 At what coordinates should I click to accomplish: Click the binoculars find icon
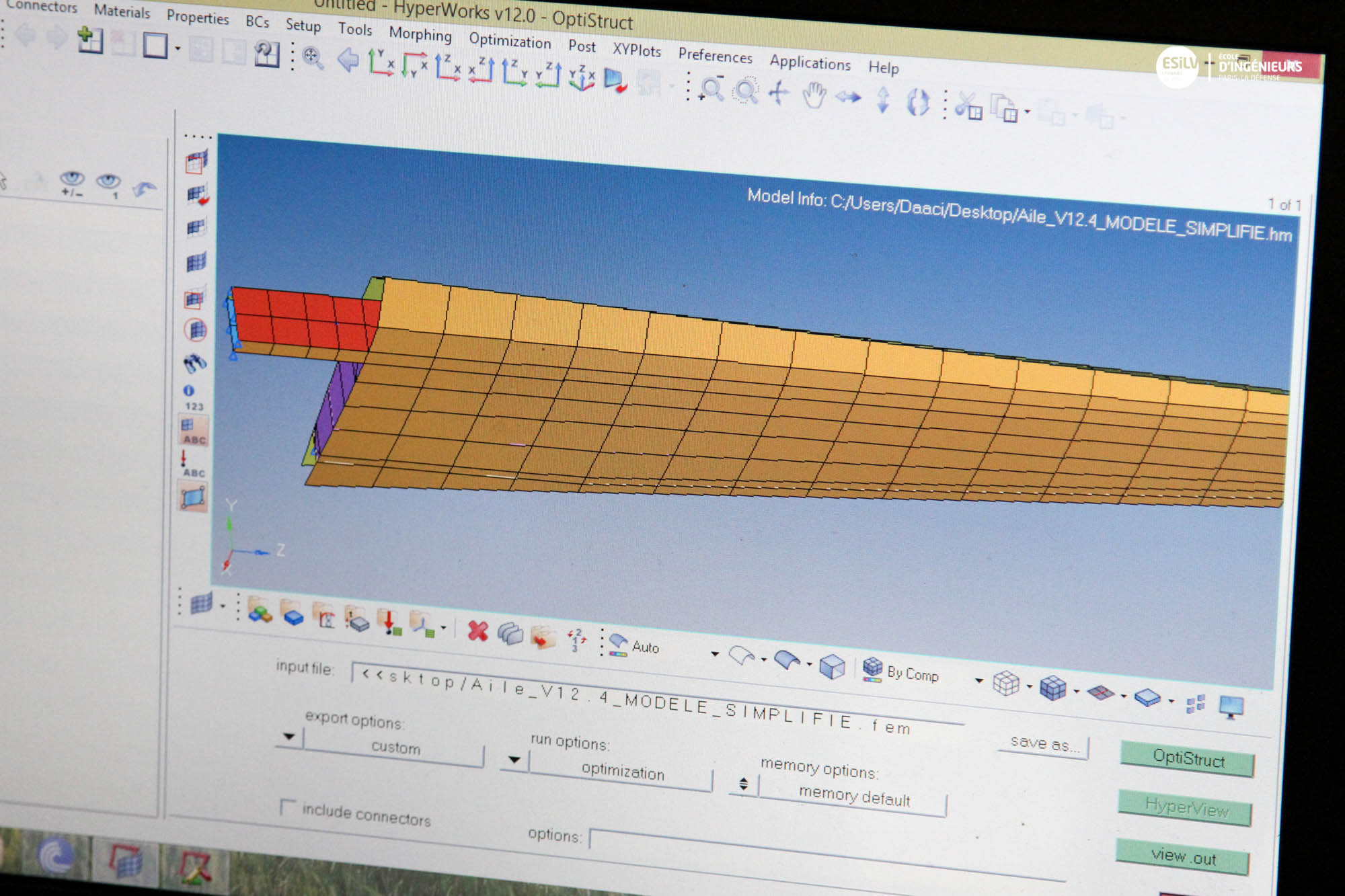click(x=194, y=364)
